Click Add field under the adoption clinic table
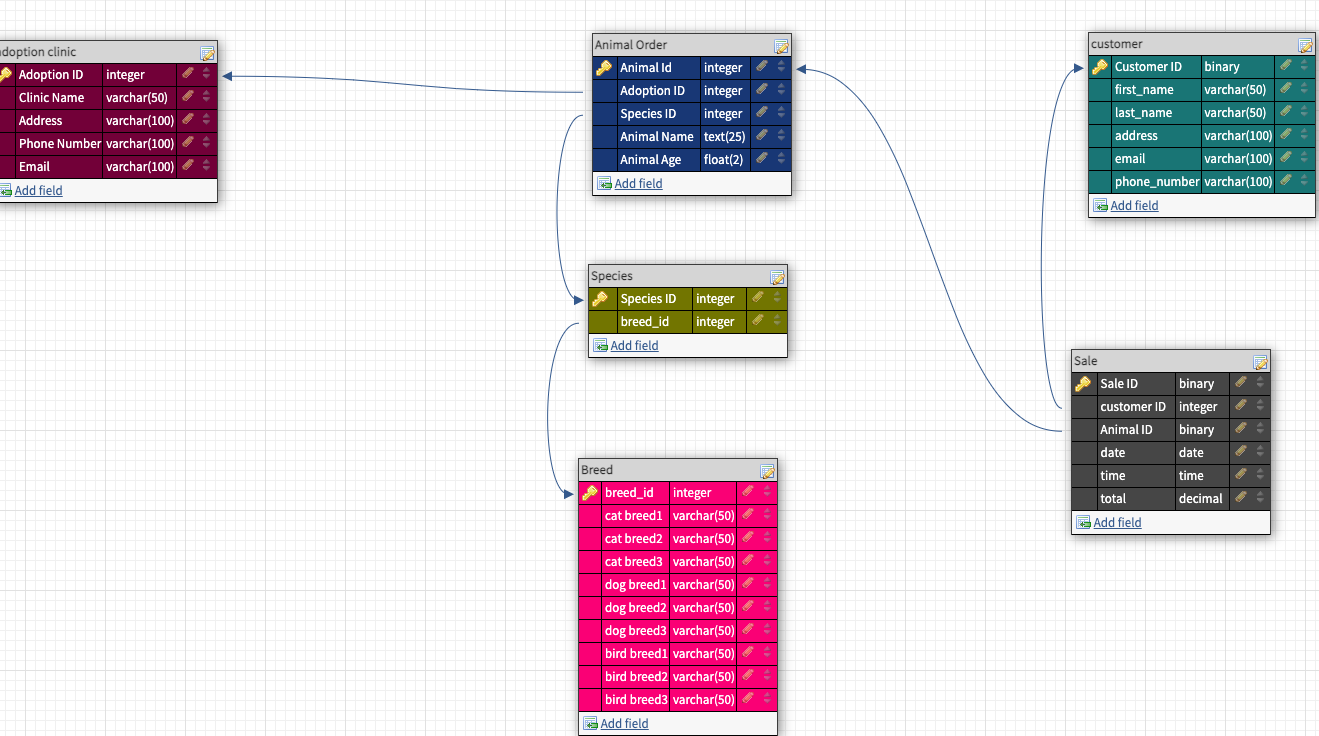The height and width of the screenshot is (736, 1319). click(39, 190)
